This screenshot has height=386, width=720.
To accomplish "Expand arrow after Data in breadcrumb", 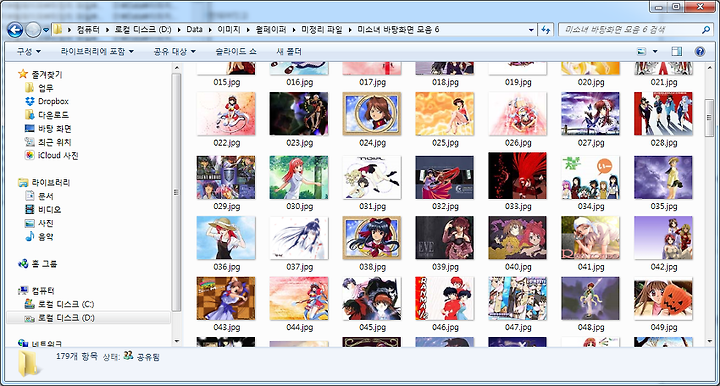I will (210, 29).
